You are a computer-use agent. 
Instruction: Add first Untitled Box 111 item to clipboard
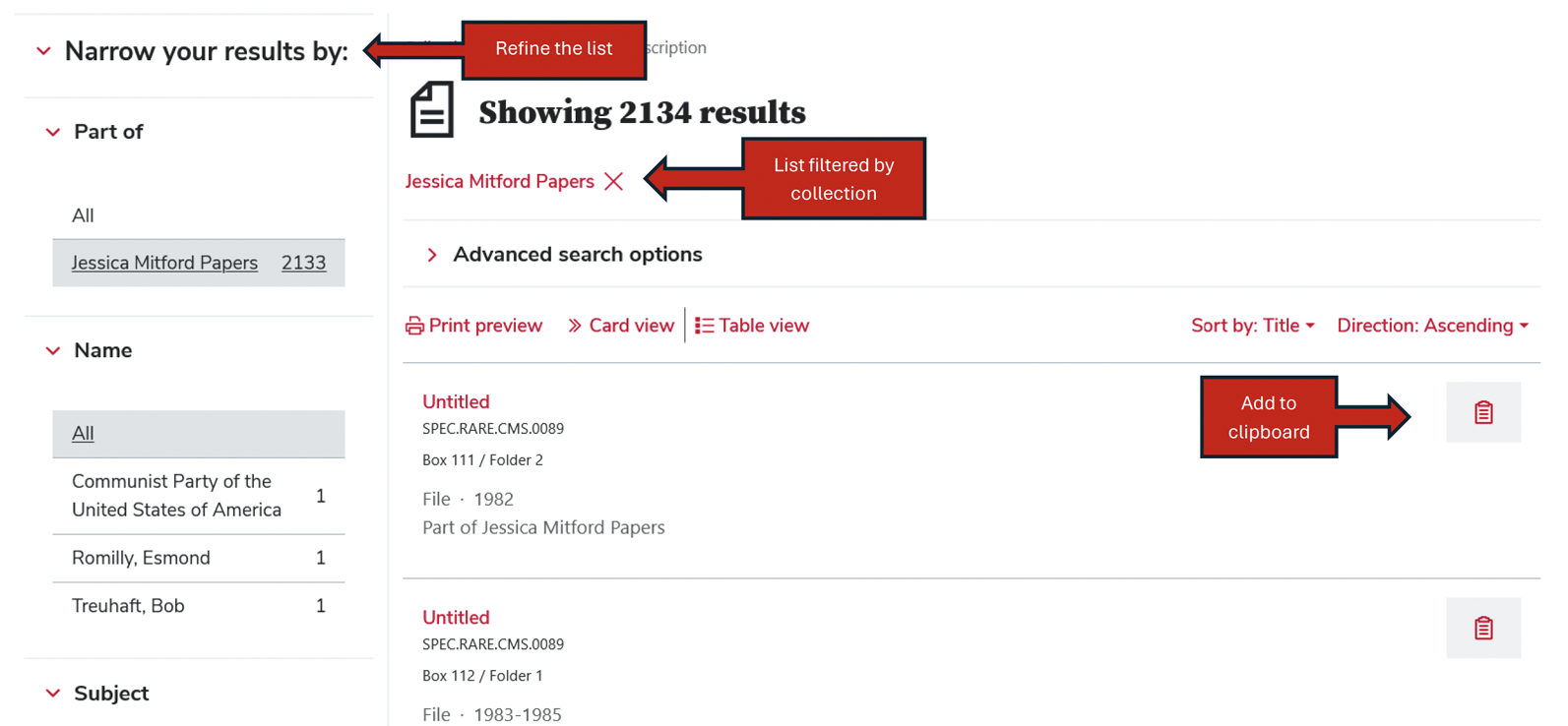click(1482, 412)
